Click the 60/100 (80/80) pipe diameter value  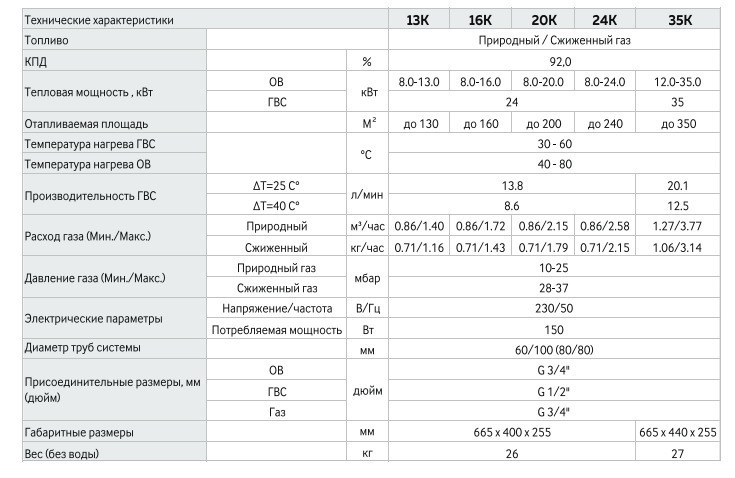(x=554, y=350)
